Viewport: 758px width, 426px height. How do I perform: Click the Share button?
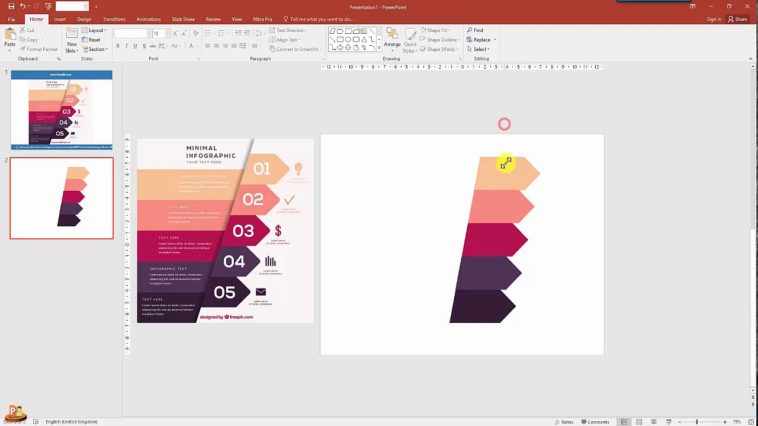pos(739,19)
